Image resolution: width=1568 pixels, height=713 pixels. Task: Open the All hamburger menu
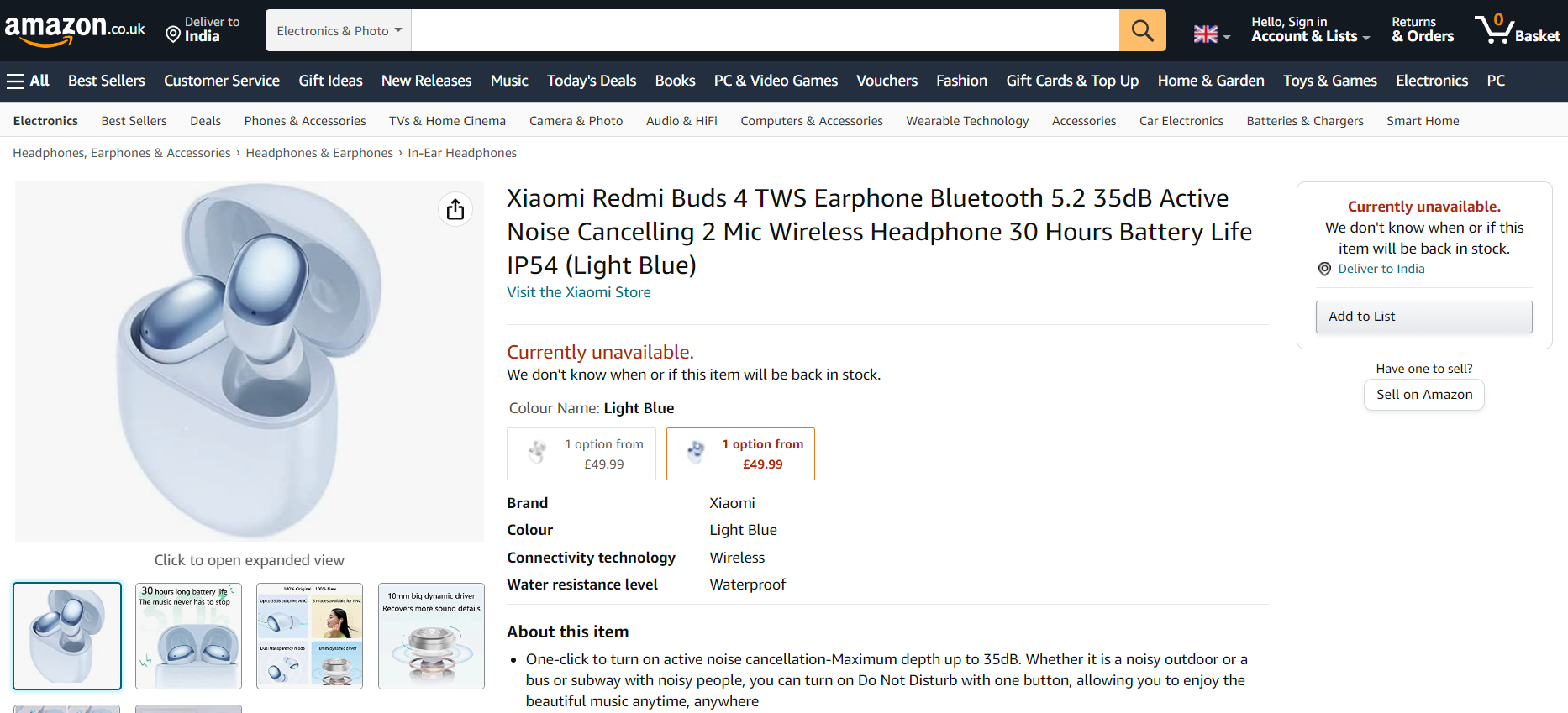[x=28, y=81]
